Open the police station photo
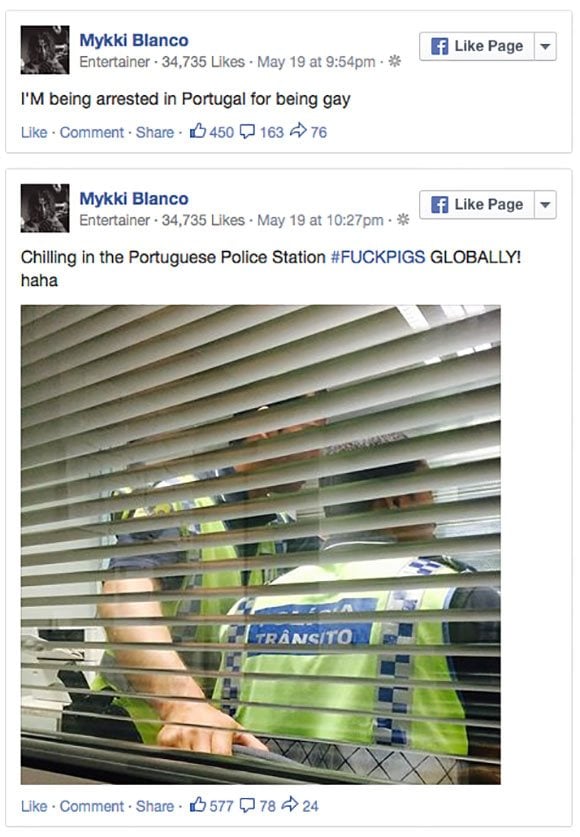Viewport: 580px width, 837px height. click(260, 544)
